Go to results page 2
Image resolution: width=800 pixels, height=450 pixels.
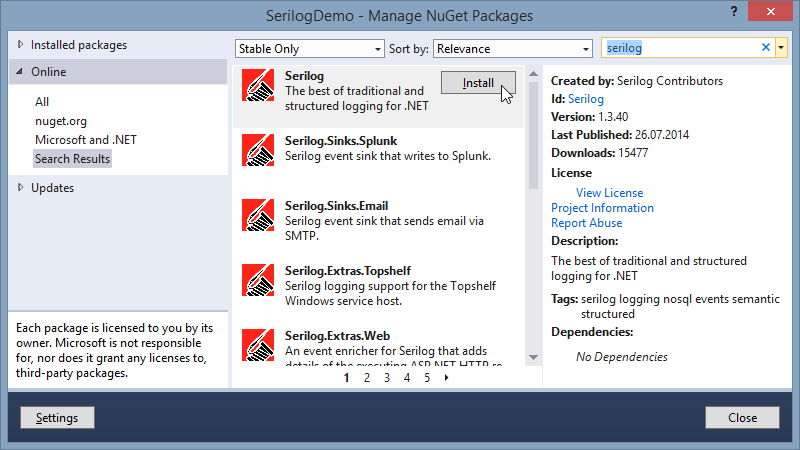[367, 378]
